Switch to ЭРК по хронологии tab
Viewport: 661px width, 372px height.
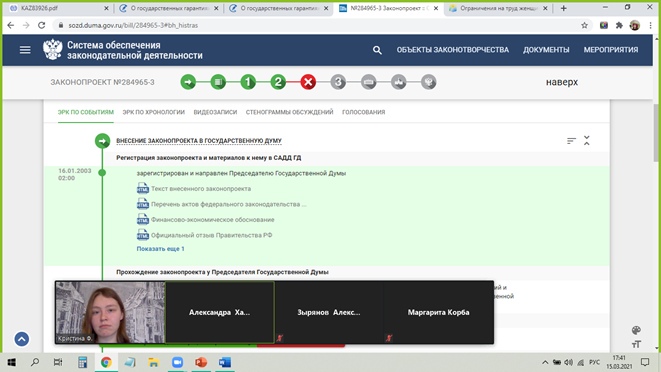(x=153, y=112)
